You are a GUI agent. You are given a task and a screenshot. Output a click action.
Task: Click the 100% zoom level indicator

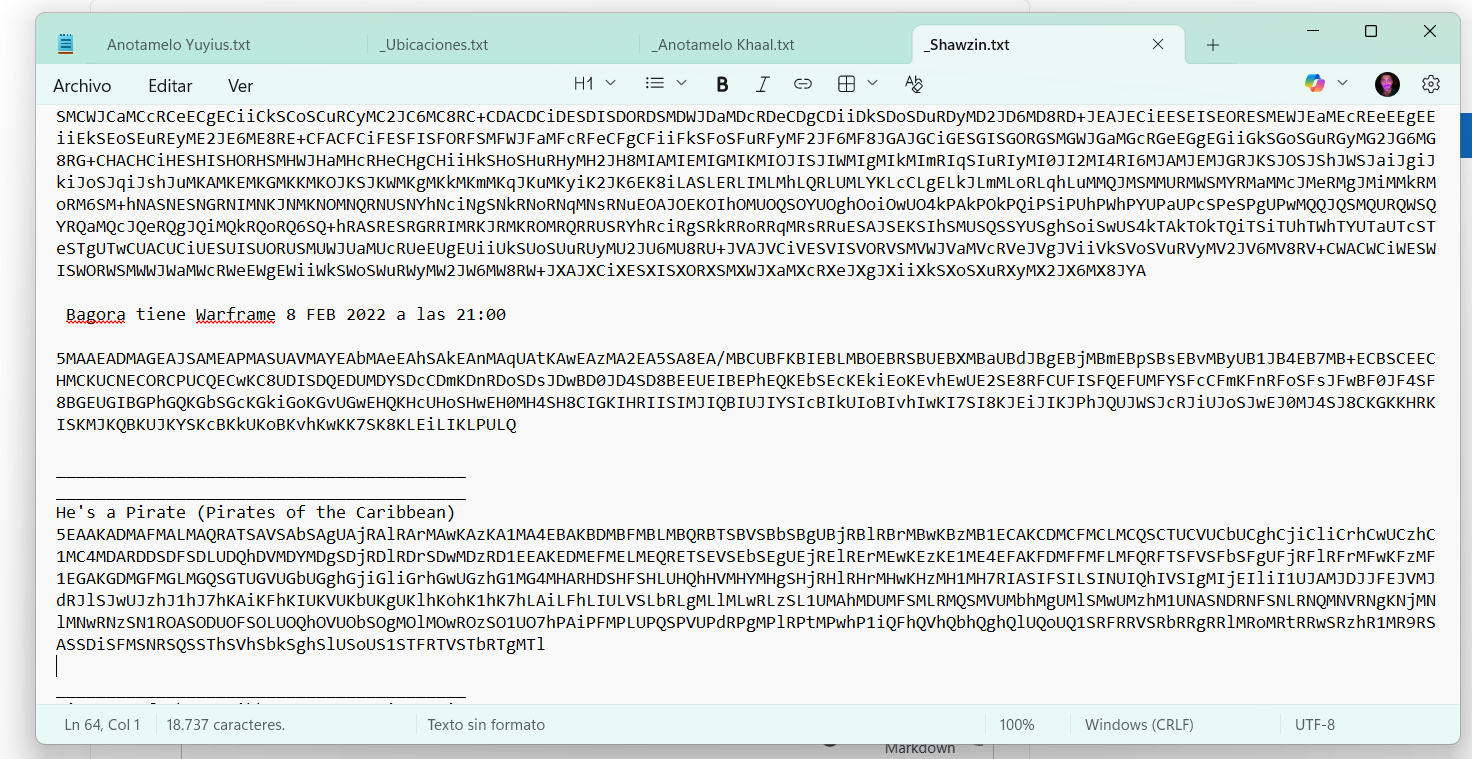(x=1017, y=724)
